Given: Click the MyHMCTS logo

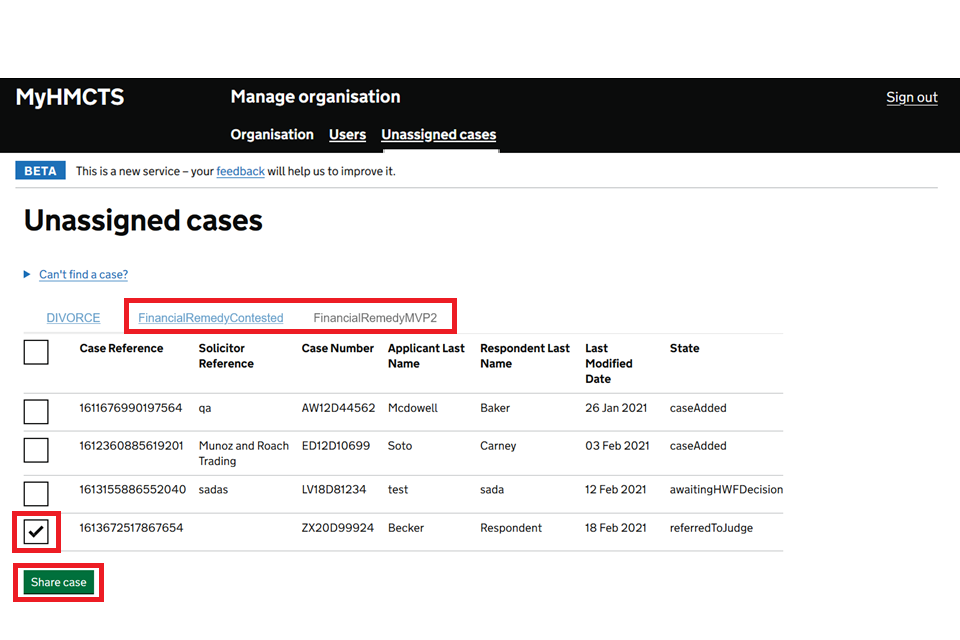Looking at the screenshot, I should pos(70,98).
